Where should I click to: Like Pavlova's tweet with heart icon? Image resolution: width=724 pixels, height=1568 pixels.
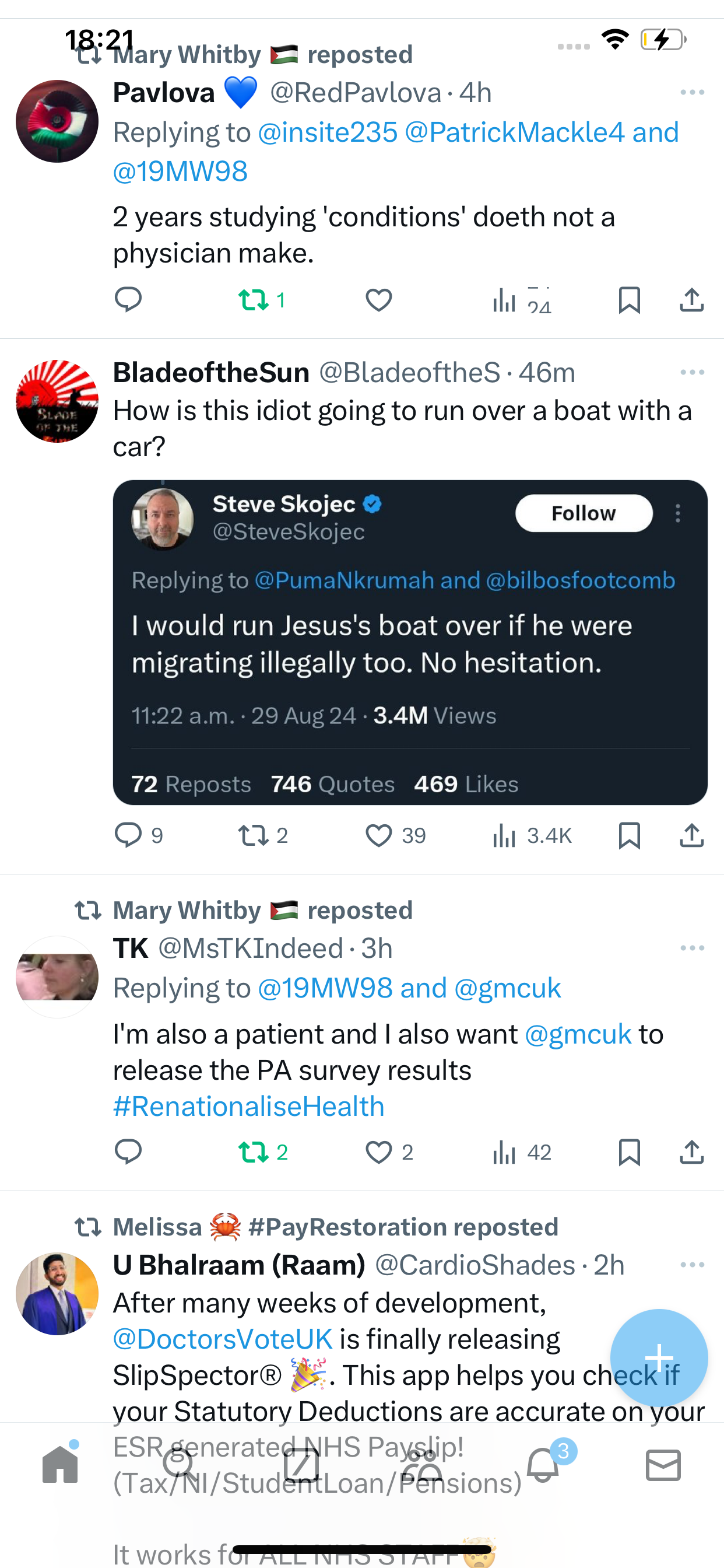coord(378,300)
